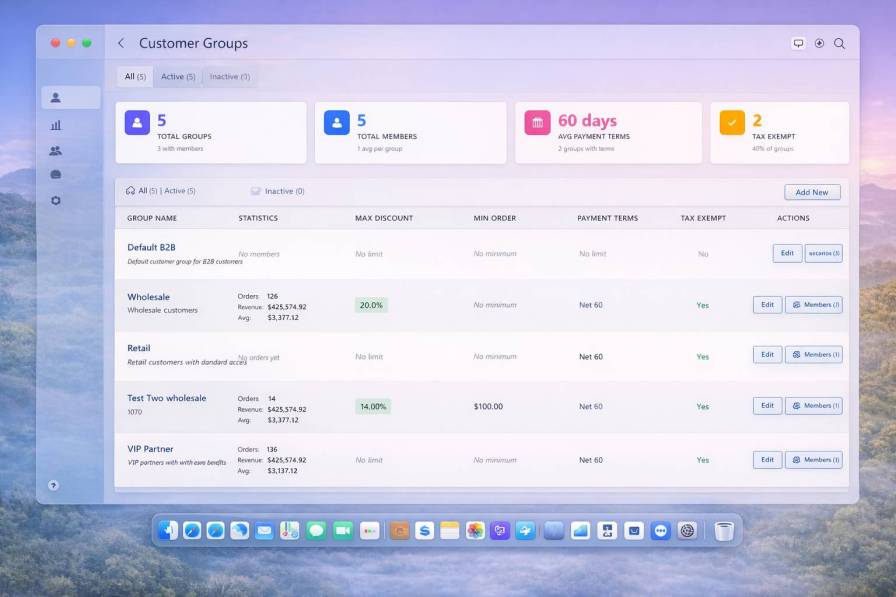Screen dimensions: 896x597
Task: Click the Add New button
Action: click(812, 191)
